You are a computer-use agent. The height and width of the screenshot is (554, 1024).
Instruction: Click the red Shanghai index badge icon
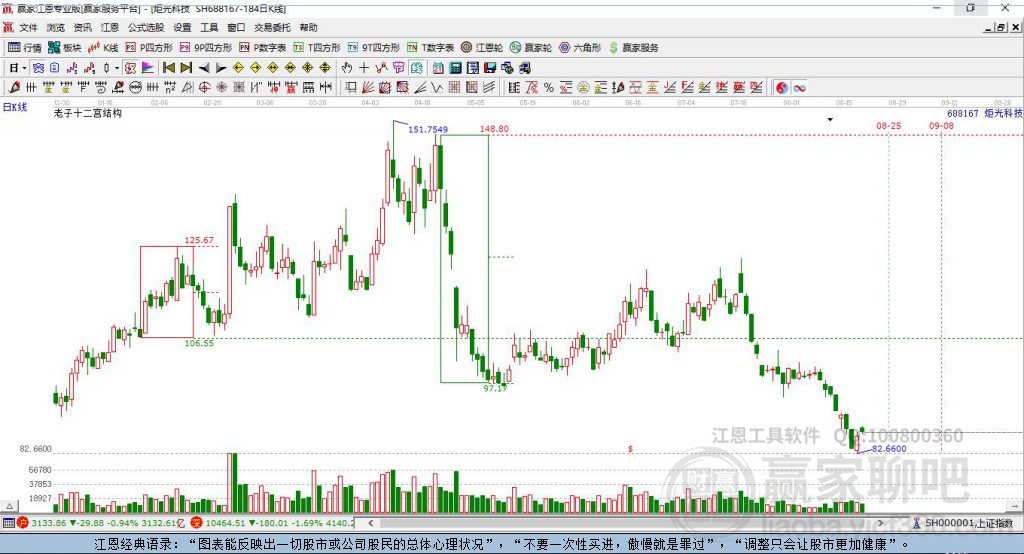coord(23,523)
